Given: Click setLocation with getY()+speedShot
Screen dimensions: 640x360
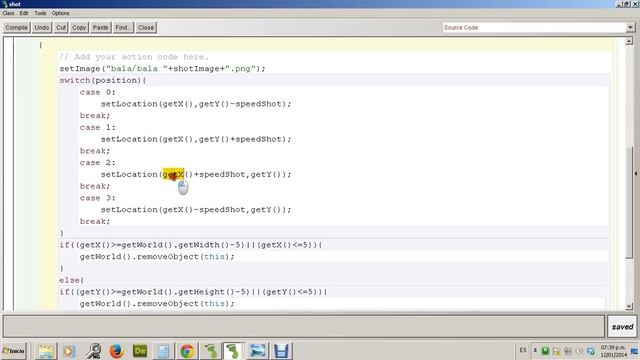Looking at the screenshot, I should [x=196, y=139].
